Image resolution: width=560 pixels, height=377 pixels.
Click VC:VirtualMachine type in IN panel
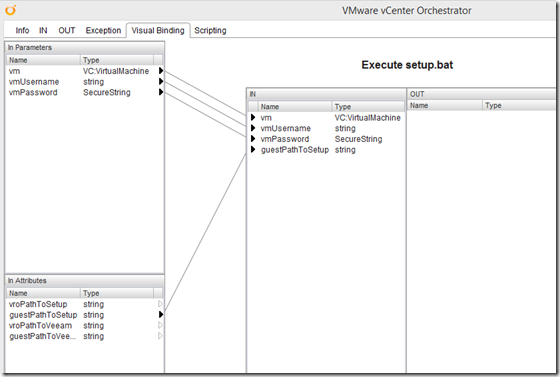click(x=368, y=117)
